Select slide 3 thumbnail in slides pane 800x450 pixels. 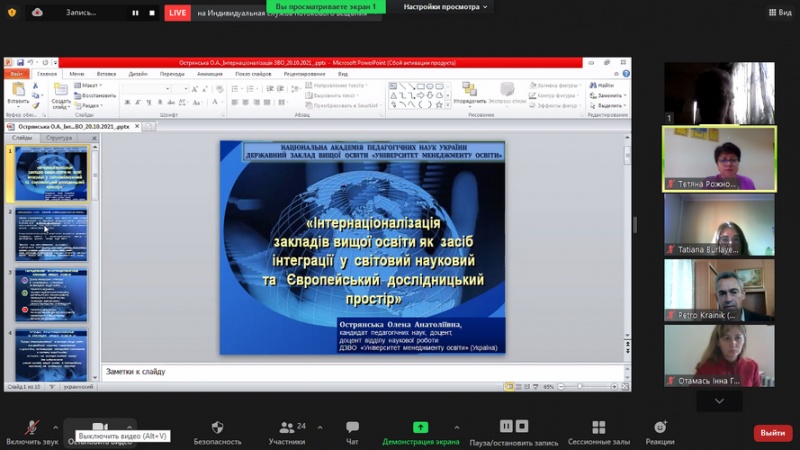click(51, 294)
